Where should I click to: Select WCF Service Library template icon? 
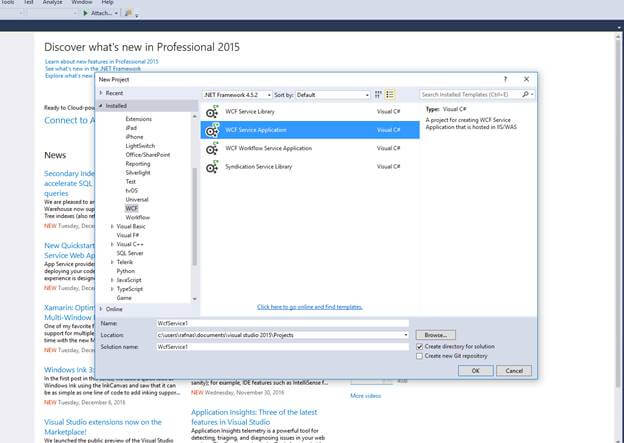pos(212,112)
